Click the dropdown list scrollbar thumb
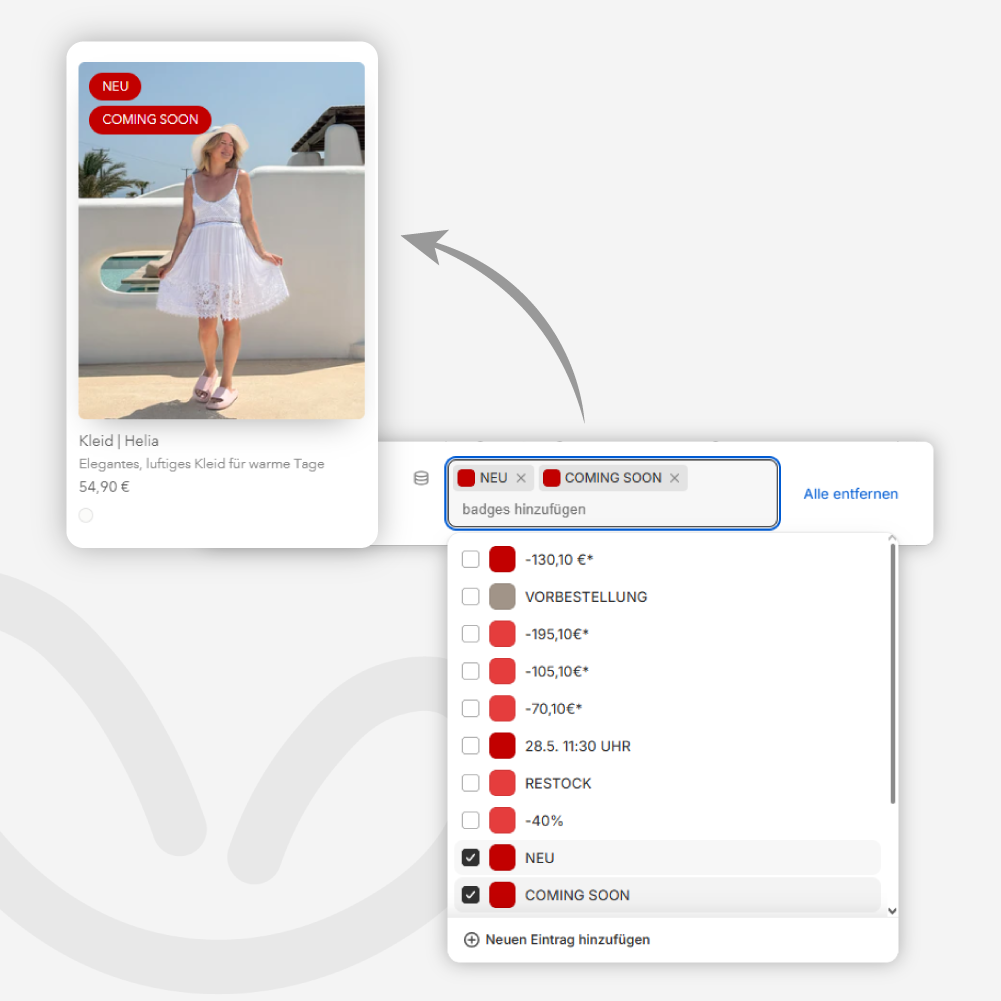Viewport: 1001px width, 1001px height. click(x=892, y=674)
